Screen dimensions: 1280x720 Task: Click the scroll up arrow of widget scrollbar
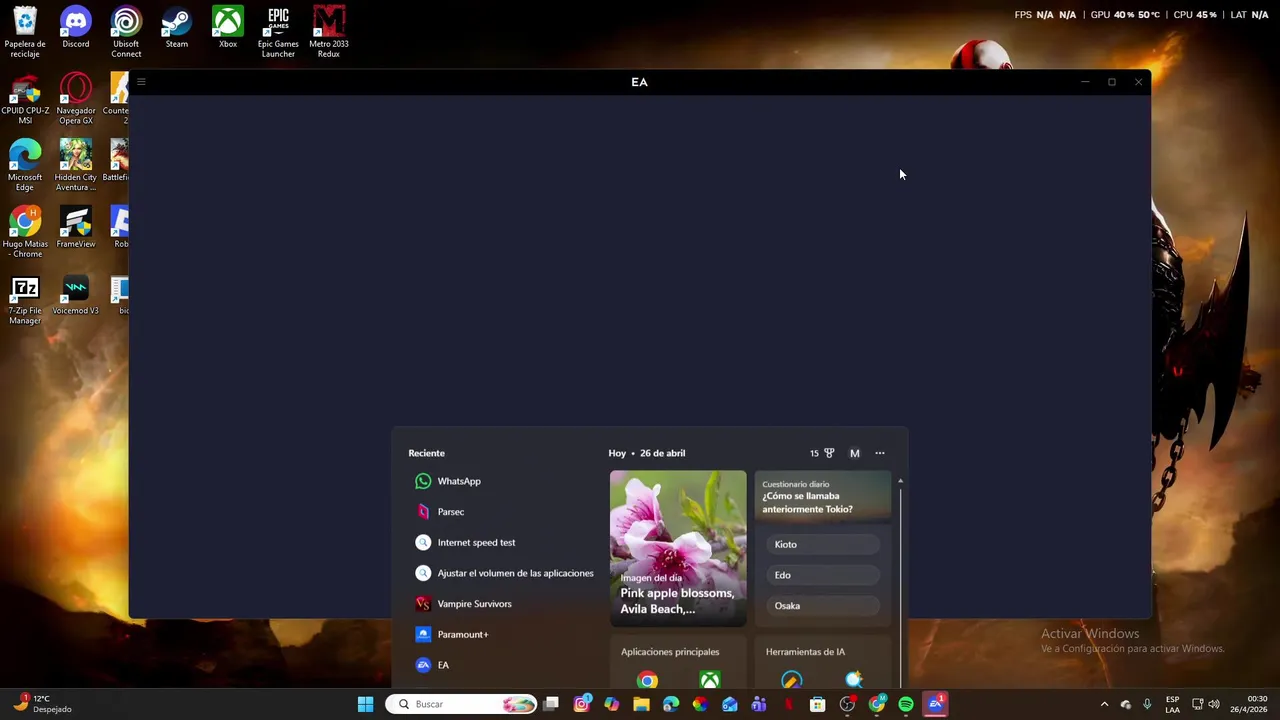point(900,481)
